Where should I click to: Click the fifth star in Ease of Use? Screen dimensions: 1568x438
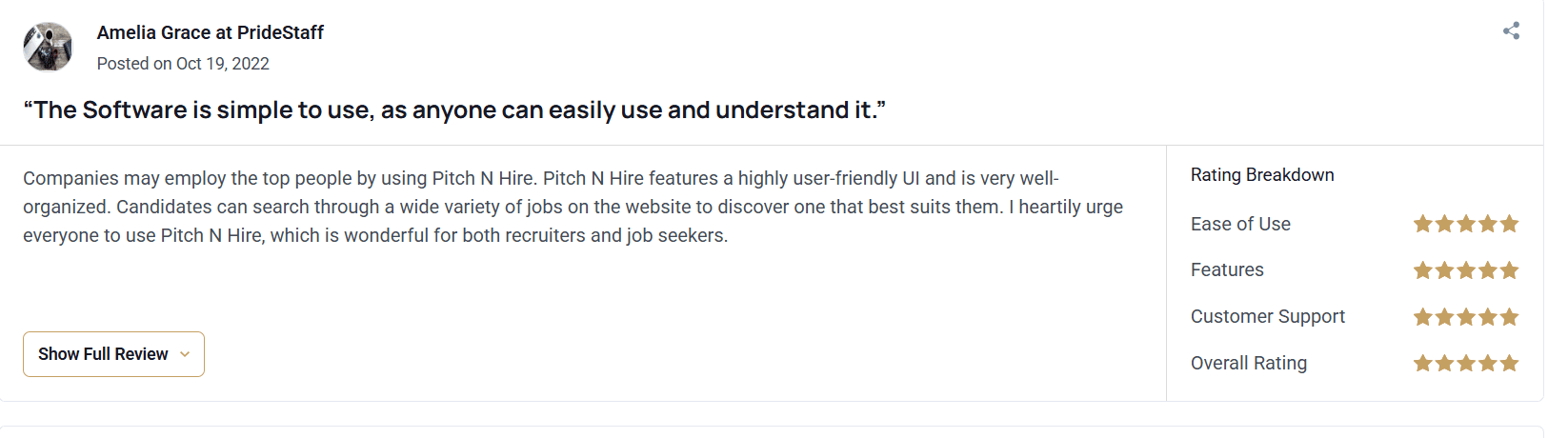(x=1509, y=224)
